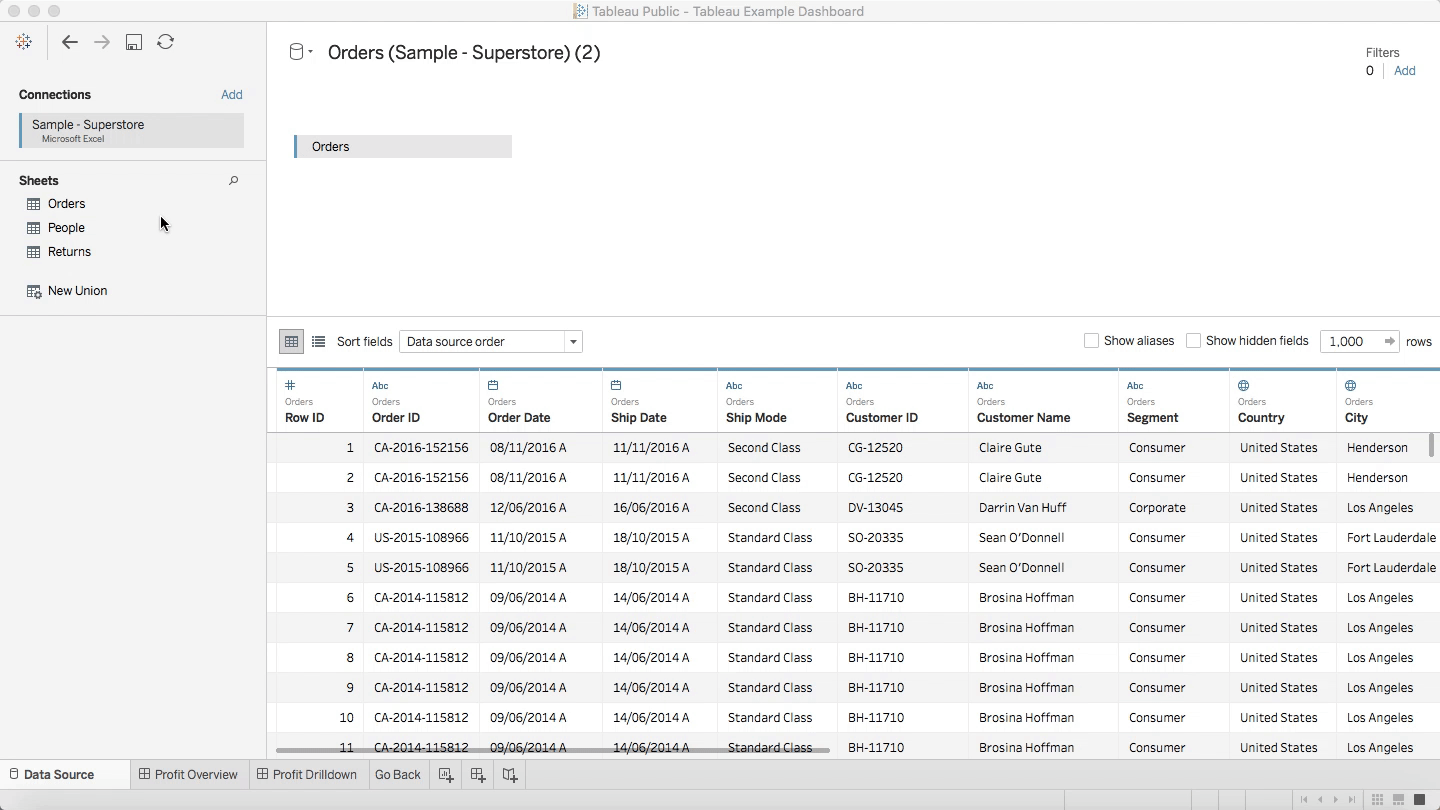
Task: Change Row ID number data type icon
Action: (290, 385)
